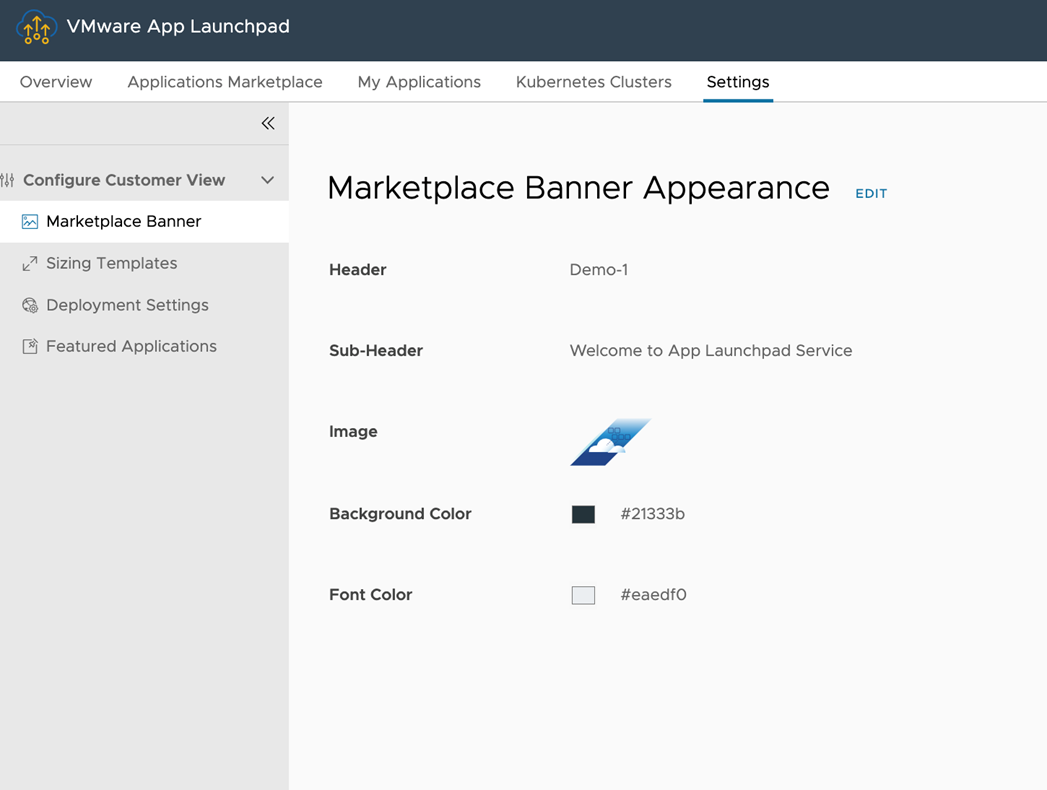Select the Configure Customer View section label
This screenshot has width=1047, height=790.
pyautogui.click(x=124, y=180)
